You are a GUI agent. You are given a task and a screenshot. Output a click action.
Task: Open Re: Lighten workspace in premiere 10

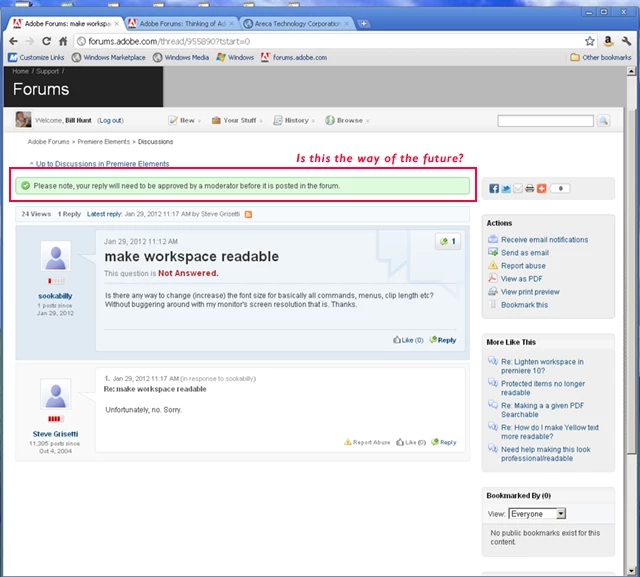pos(542,366)
